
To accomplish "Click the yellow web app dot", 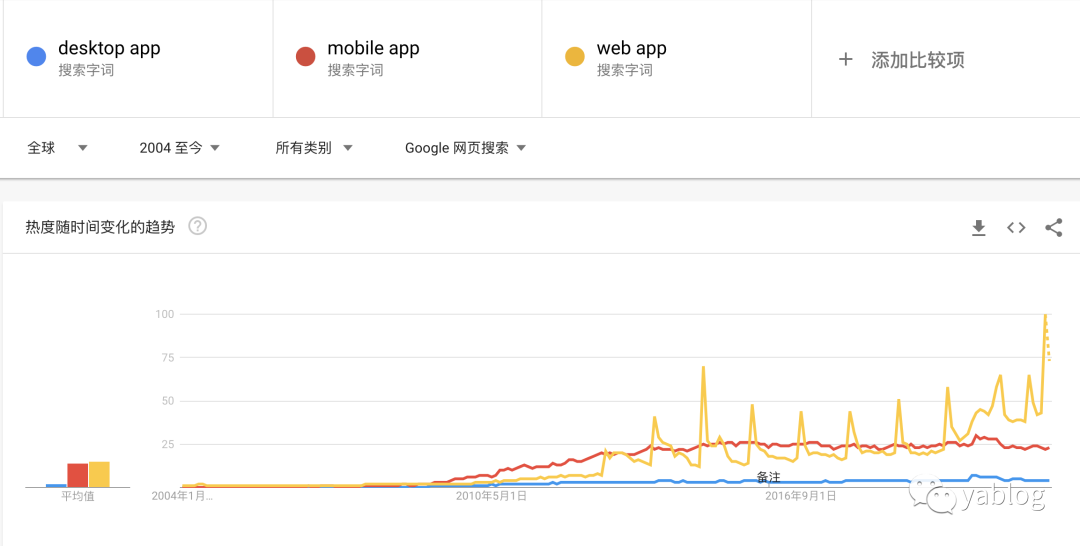I will pos(575,57).
